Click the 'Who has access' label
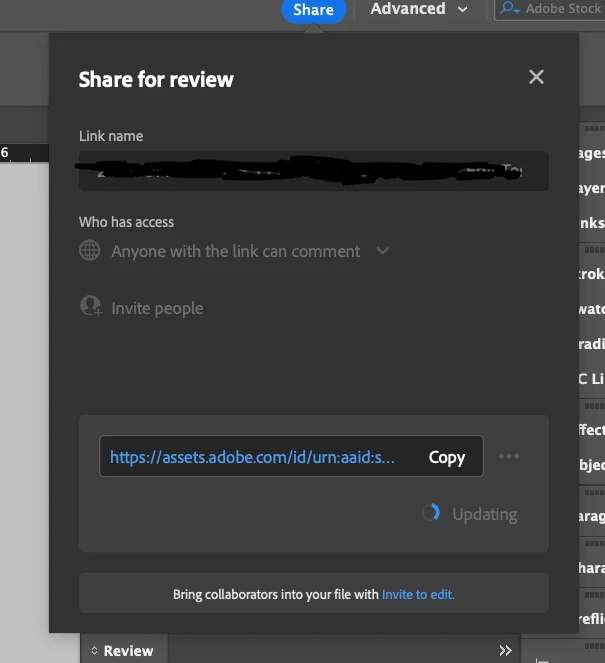The image size is (605, 663). pos(126,222)
